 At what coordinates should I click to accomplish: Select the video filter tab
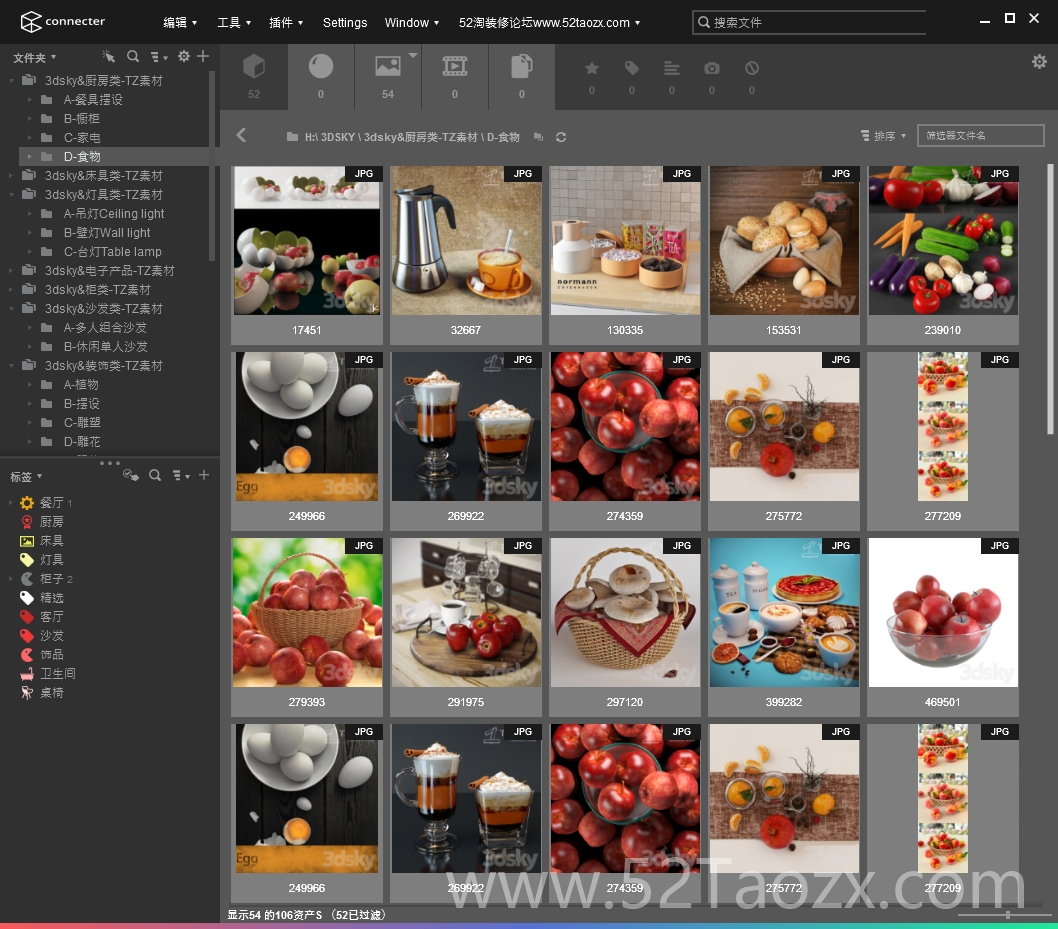[x=454, y=77]
